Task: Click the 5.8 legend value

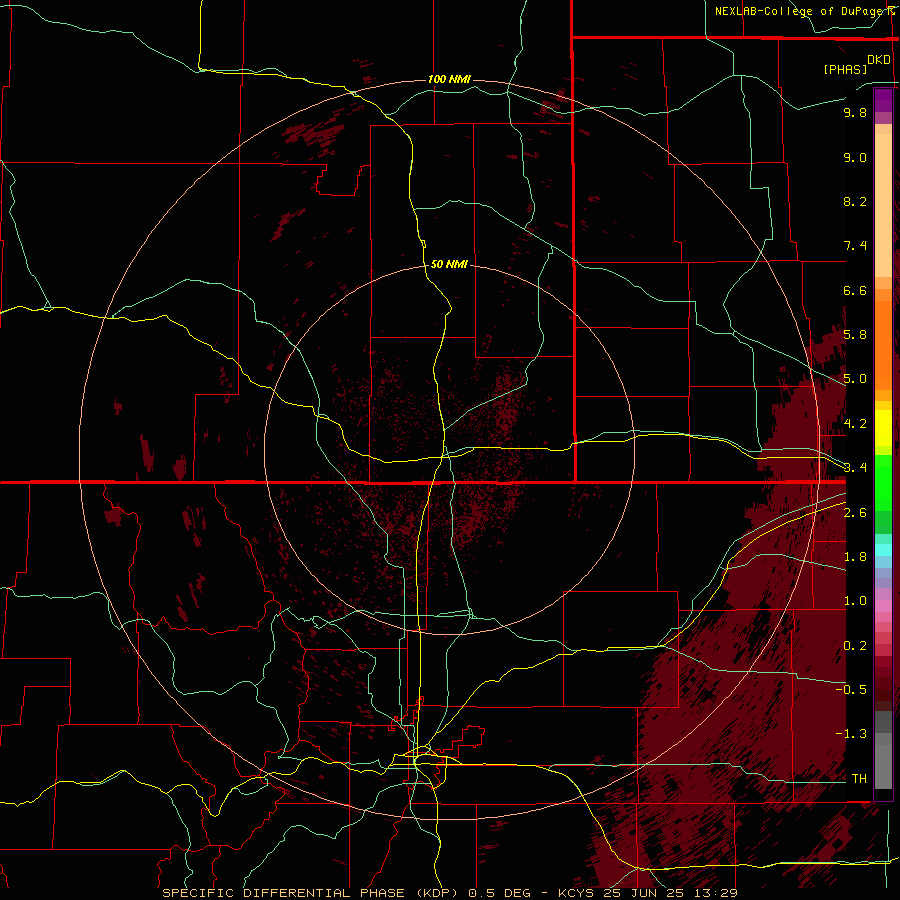Action: coord(855,335)
